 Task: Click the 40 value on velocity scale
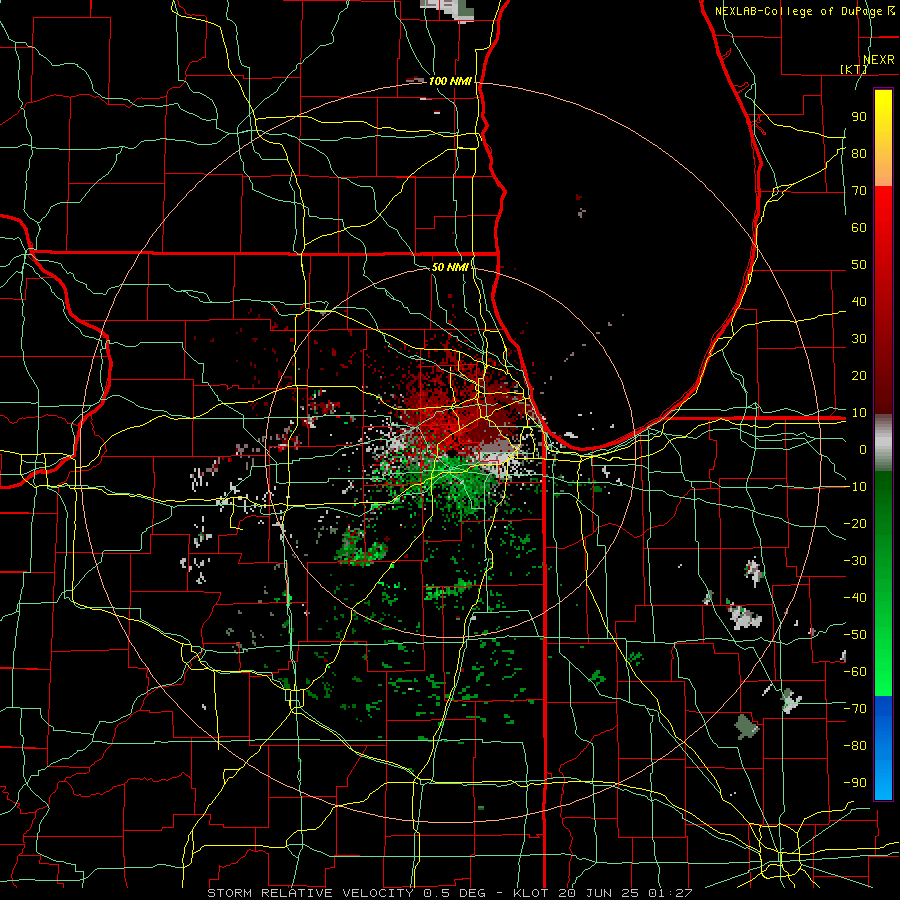tap(859, 301)
